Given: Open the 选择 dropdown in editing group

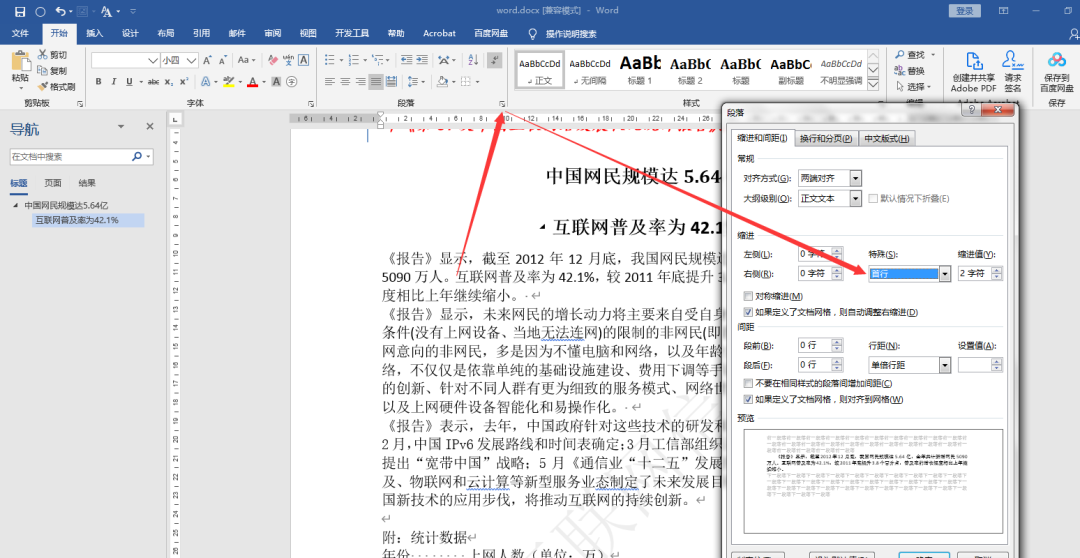Looking at the screenshot, I should pos(913,87).
